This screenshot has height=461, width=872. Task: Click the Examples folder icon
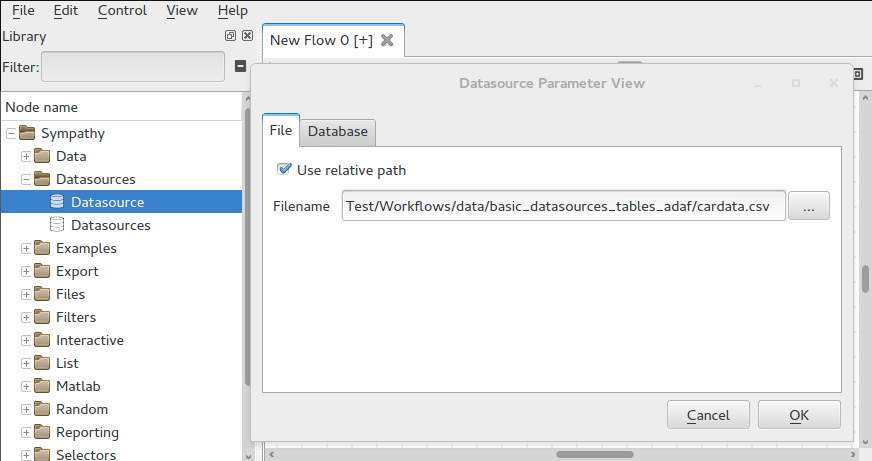tap(42, 248)
